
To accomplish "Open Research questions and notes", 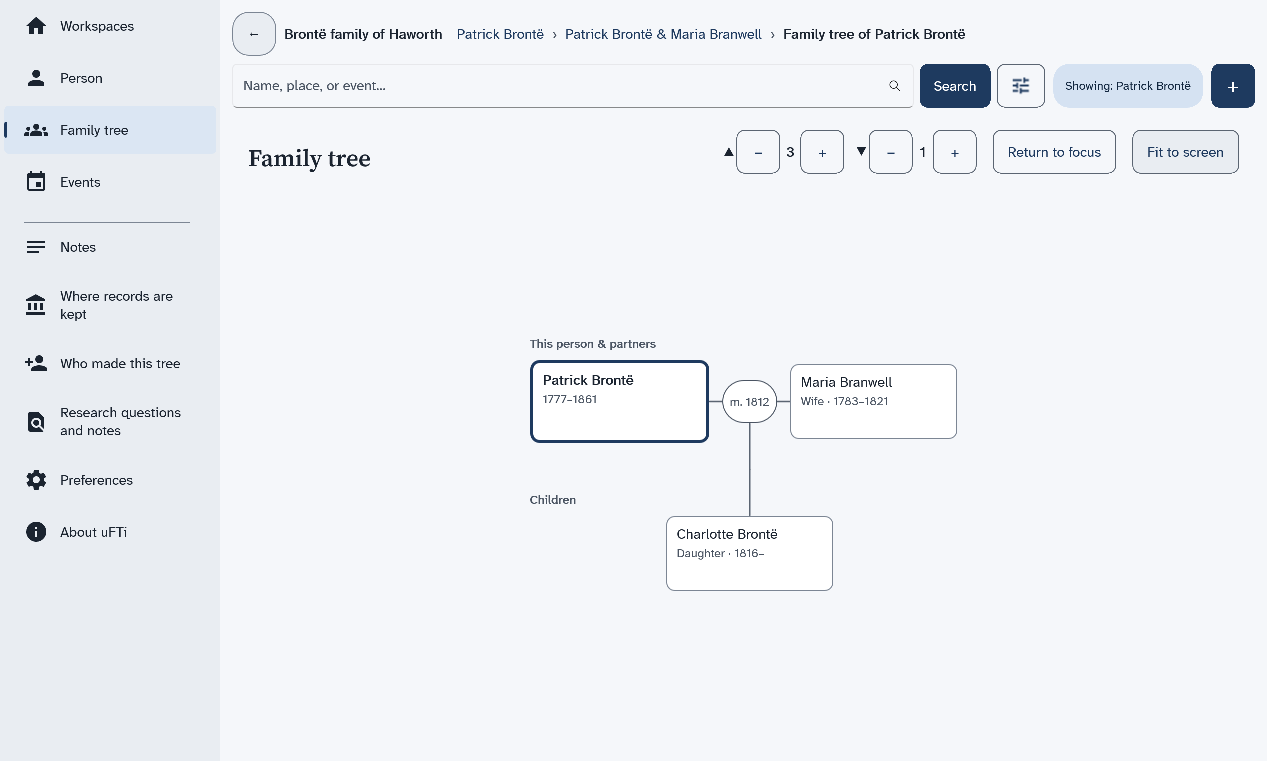I will [x=110, y=422].
